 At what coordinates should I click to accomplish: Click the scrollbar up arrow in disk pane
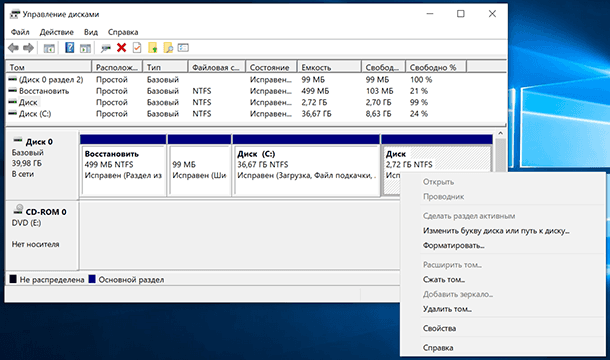point(501,133)
